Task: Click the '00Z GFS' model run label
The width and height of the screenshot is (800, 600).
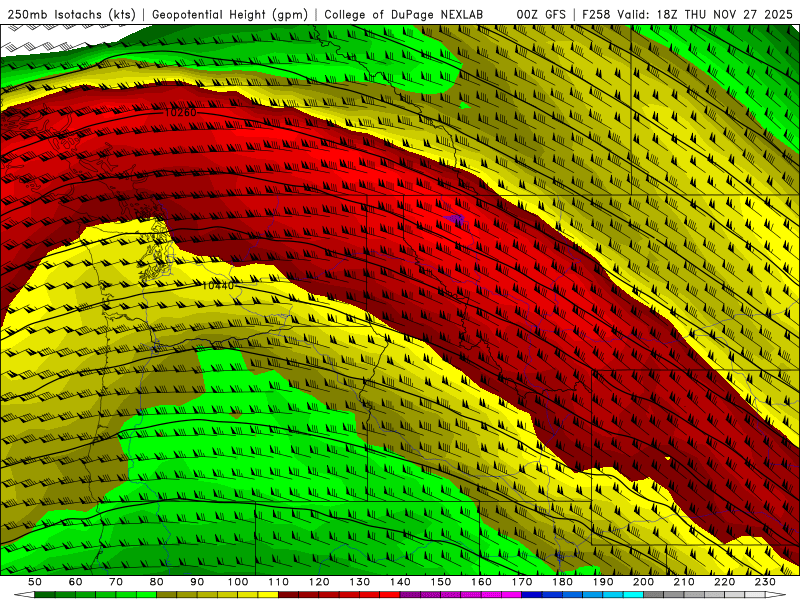Action: (x=541, y=15)
